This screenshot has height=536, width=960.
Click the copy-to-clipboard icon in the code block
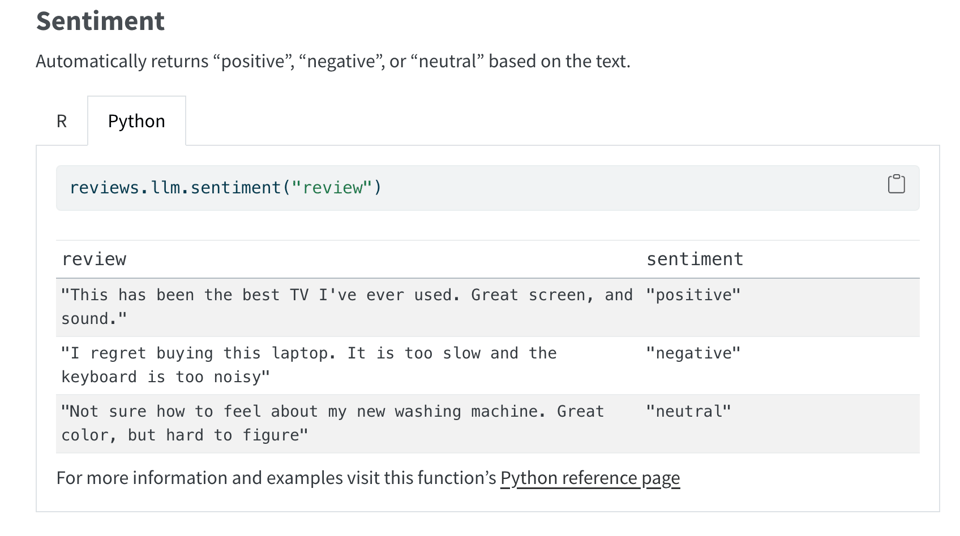[x=896, y=183]
